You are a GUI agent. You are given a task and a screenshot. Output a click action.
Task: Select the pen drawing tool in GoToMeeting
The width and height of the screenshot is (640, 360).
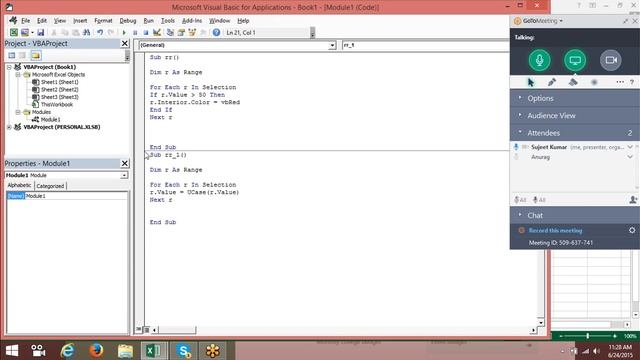552,82
